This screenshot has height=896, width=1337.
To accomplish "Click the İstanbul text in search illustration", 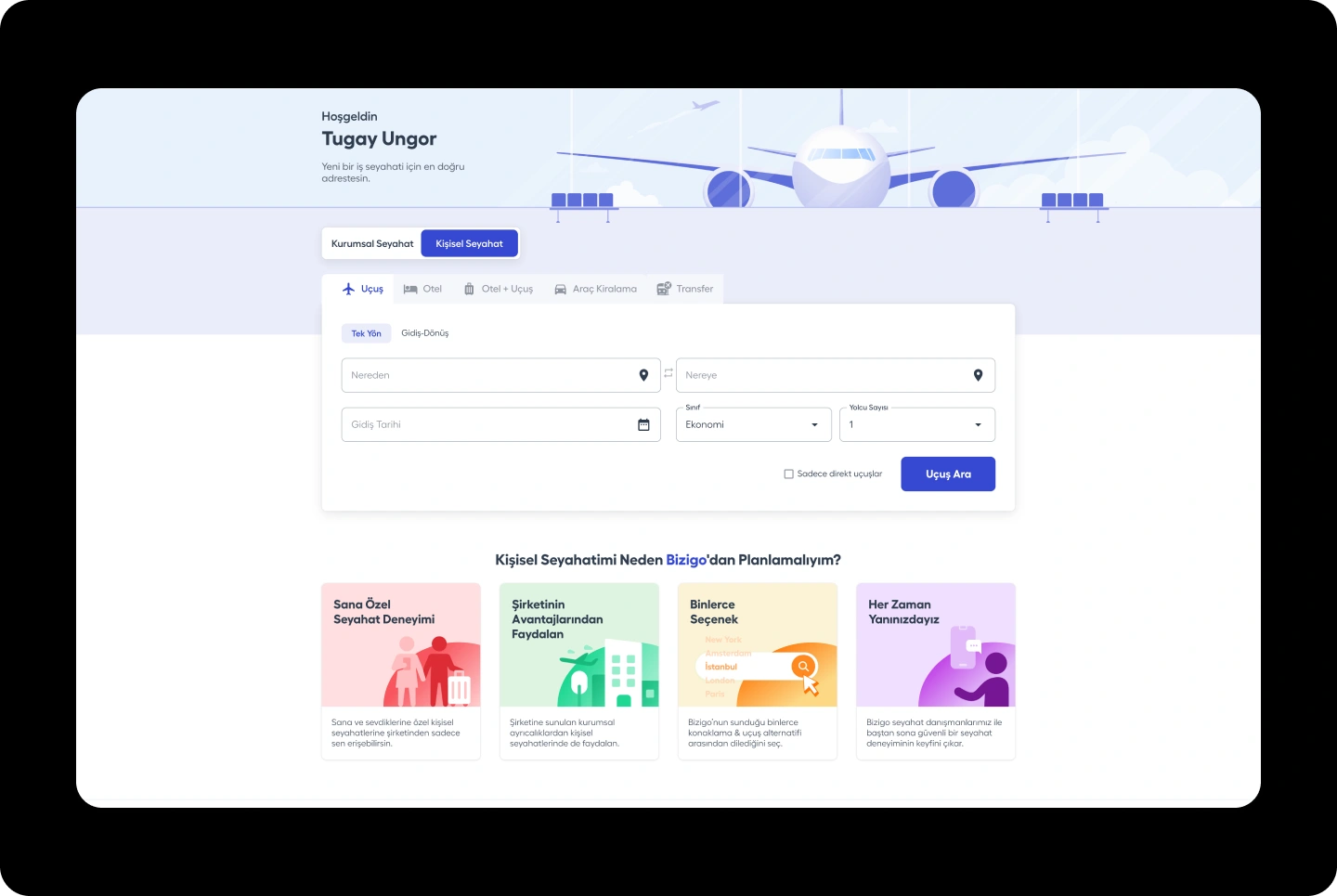I will pyautogui.click(x=720, y=667).
